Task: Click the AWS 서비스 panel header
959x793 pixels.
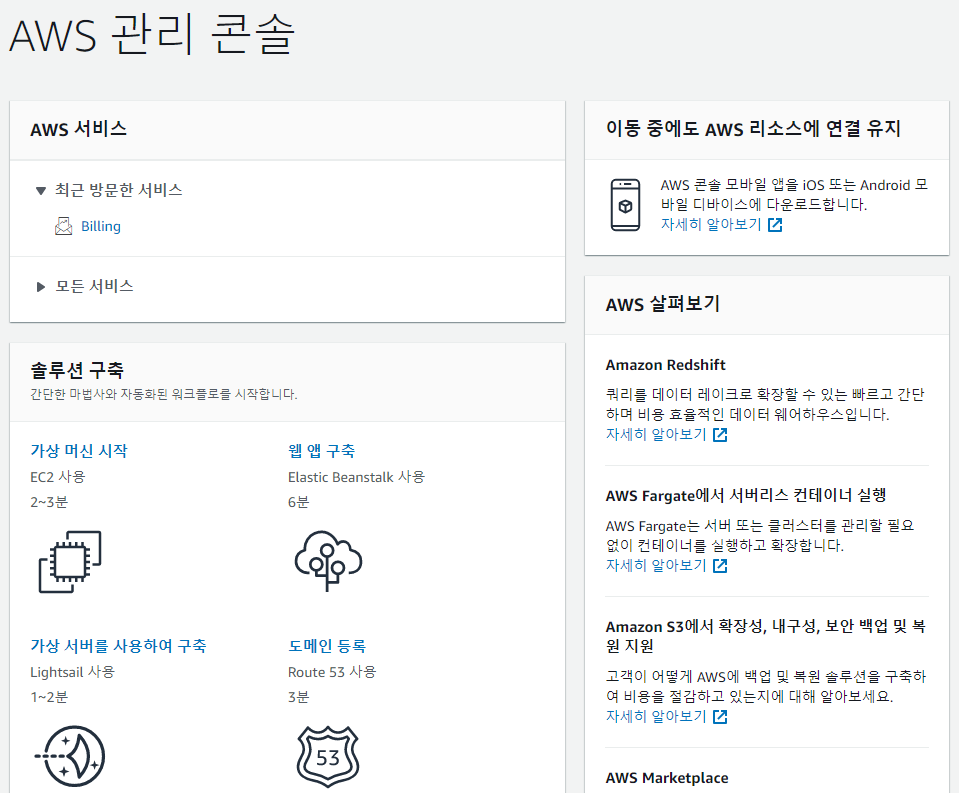Action: pos(79,130)
